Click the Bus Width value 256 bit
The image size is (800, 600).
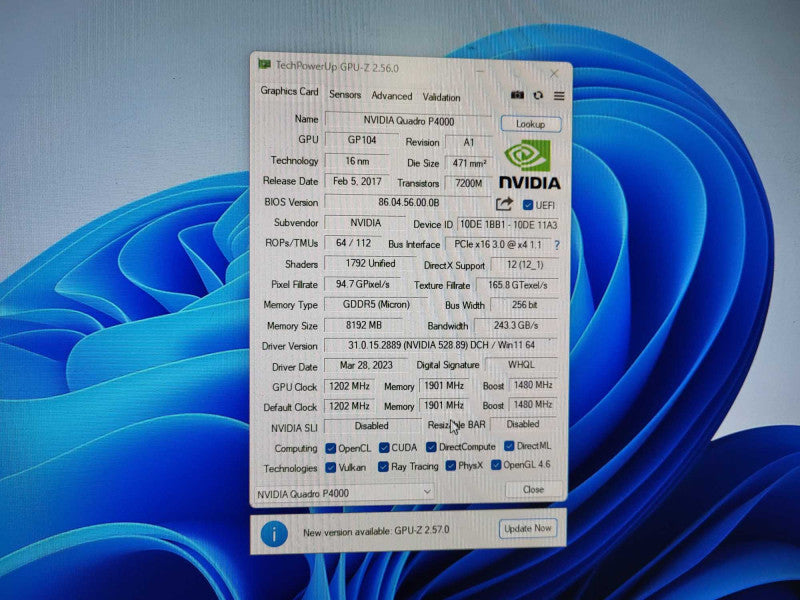pyautogui.click(x=524, y=305)
